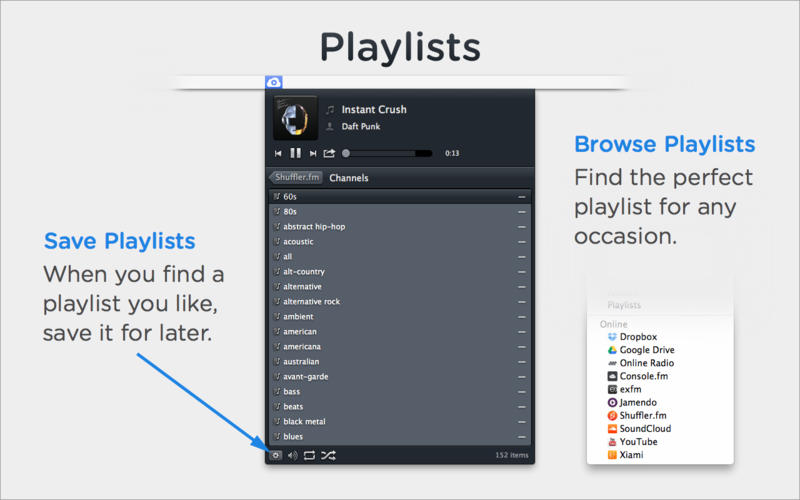Click the playlist icon beside 80s
The width and height of the screenshot is (800, 500).
277,211
